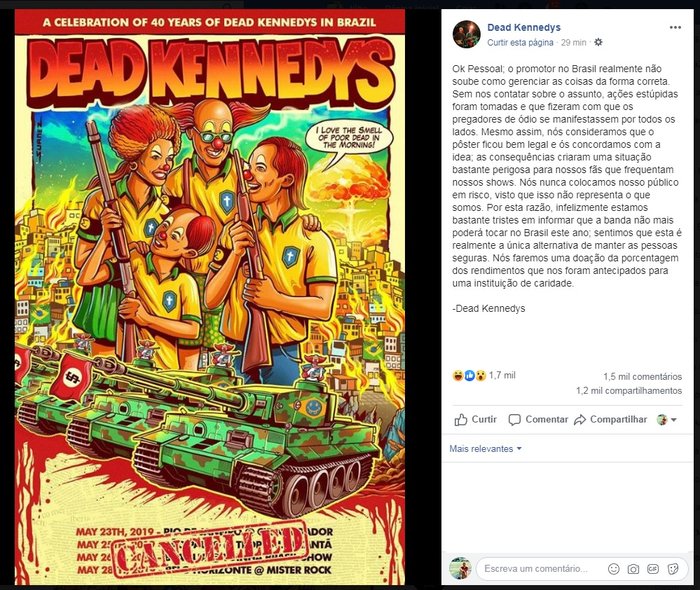Open the sticker picker icon

(672, 569)
